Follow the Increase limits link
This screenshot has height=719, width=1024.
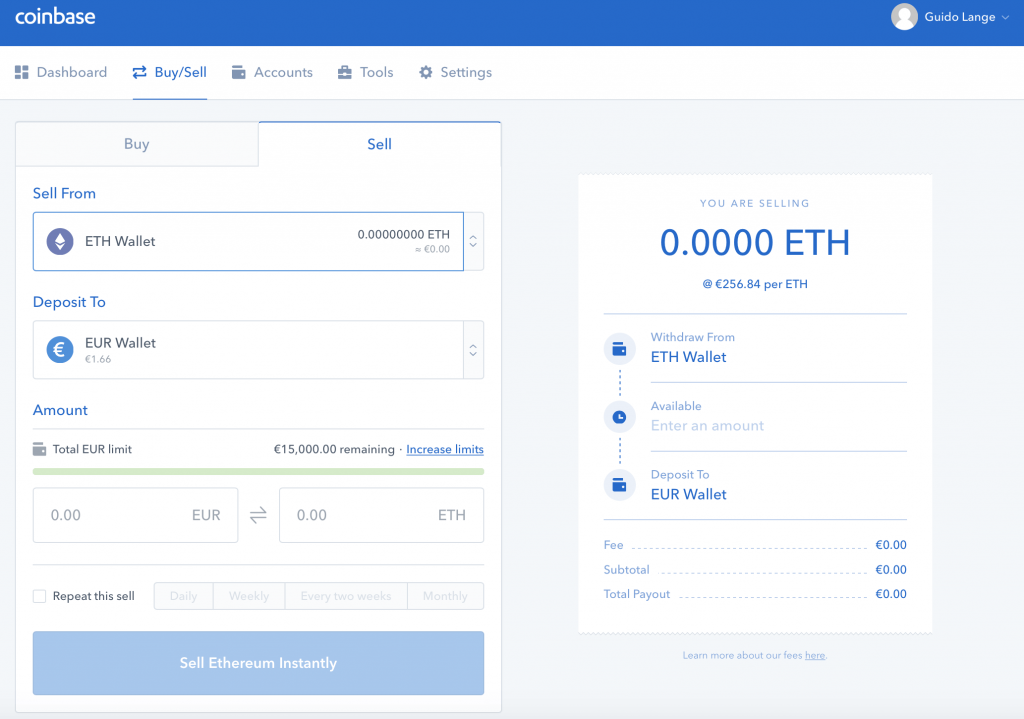click(x=445, y=449)
